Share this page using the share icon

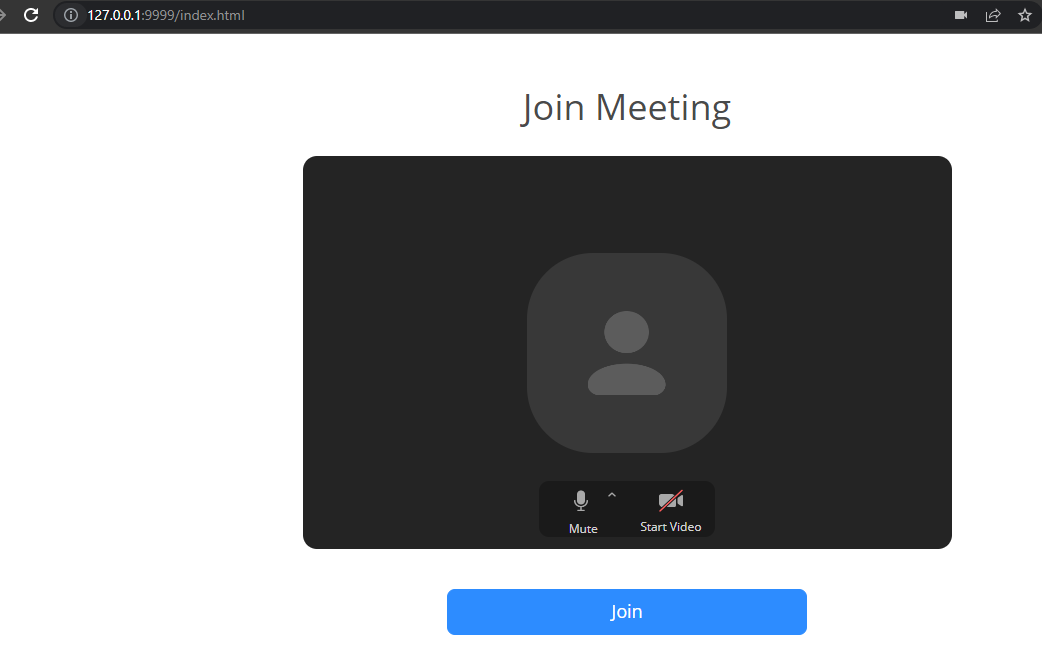(x=993, y=15)
